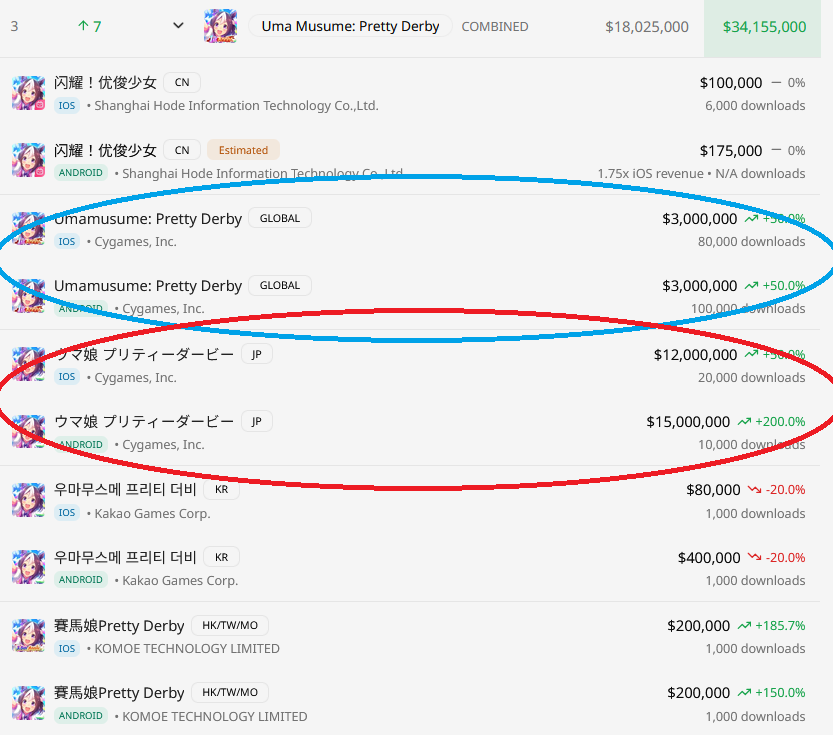The height and width of the screenshot is (735, 833).
Task: Open the JP Android ウマ娘 title
Action: [144, 422]
